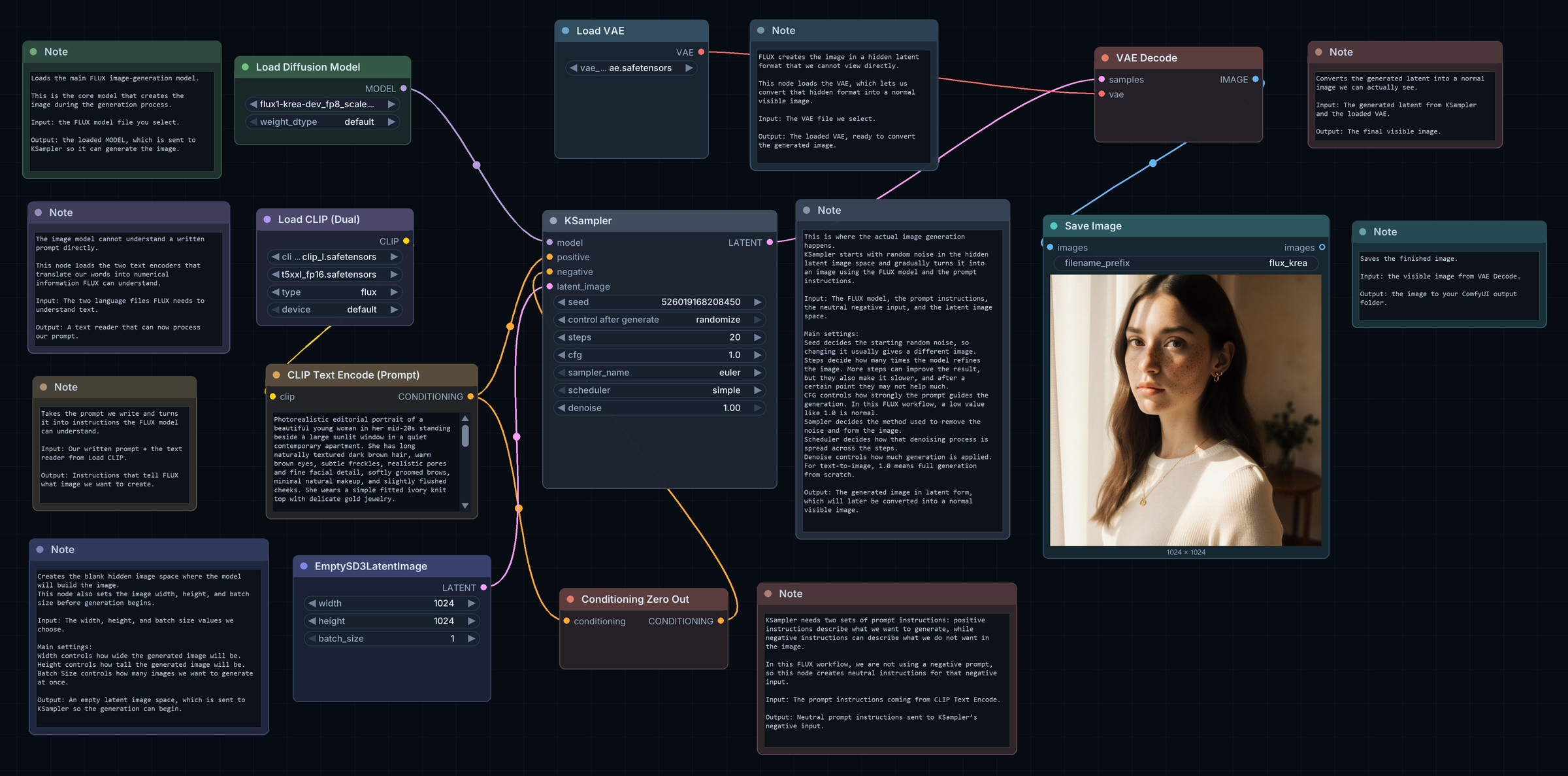This screenshot has height=776, width=1568.
Task: Decrease the cfg value with left arrow
Action: point(561,355)
